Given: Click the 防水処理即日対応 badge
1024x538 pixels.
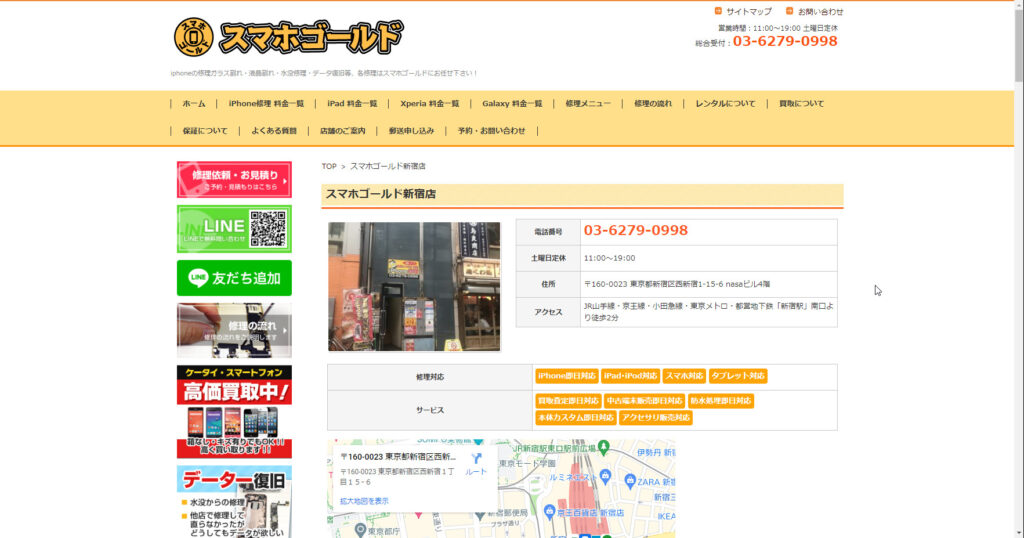Looking at the screenshot, I should point(720,401).
